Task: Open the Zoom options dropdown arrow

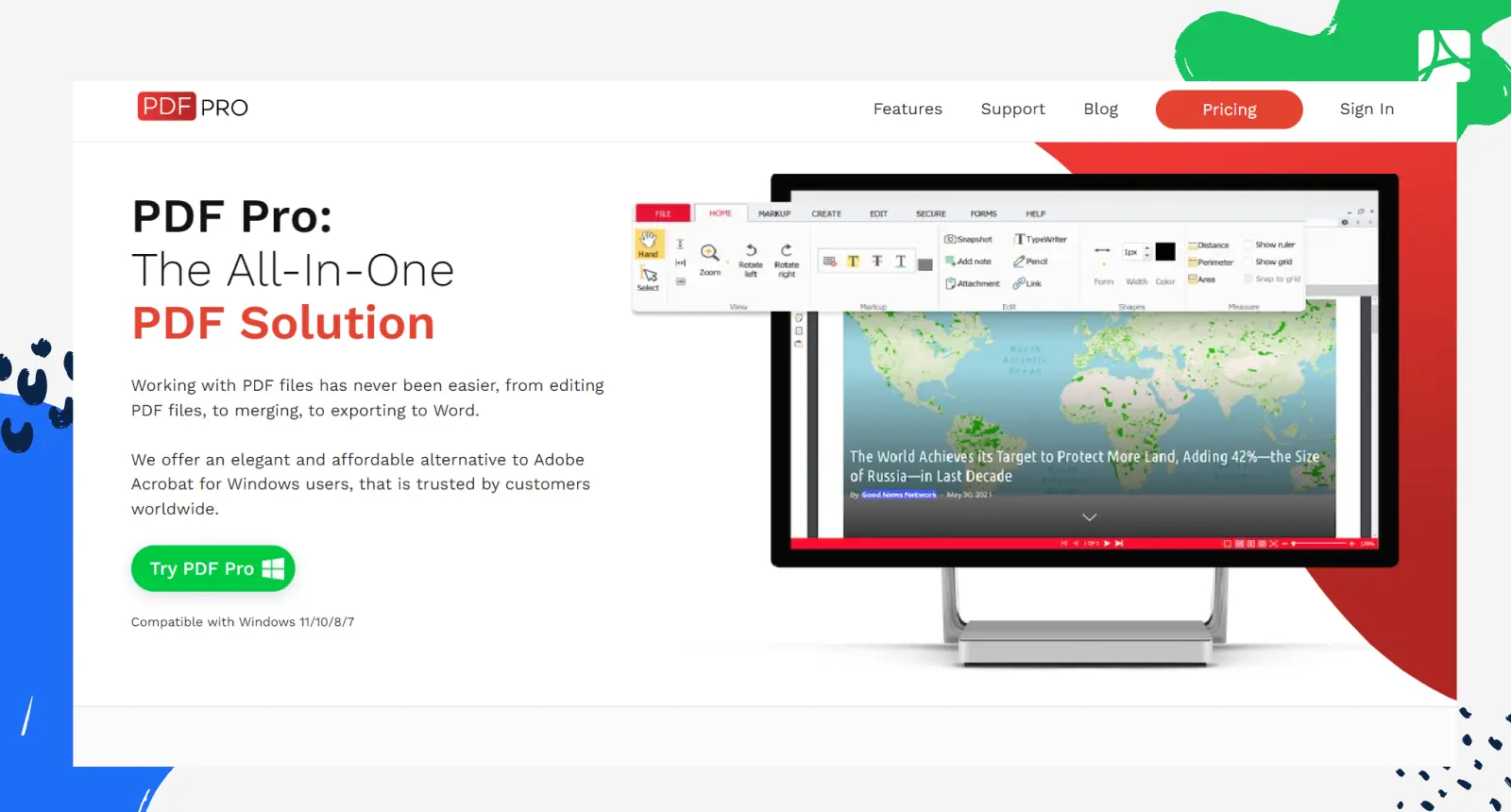Action: click(728, 262)
